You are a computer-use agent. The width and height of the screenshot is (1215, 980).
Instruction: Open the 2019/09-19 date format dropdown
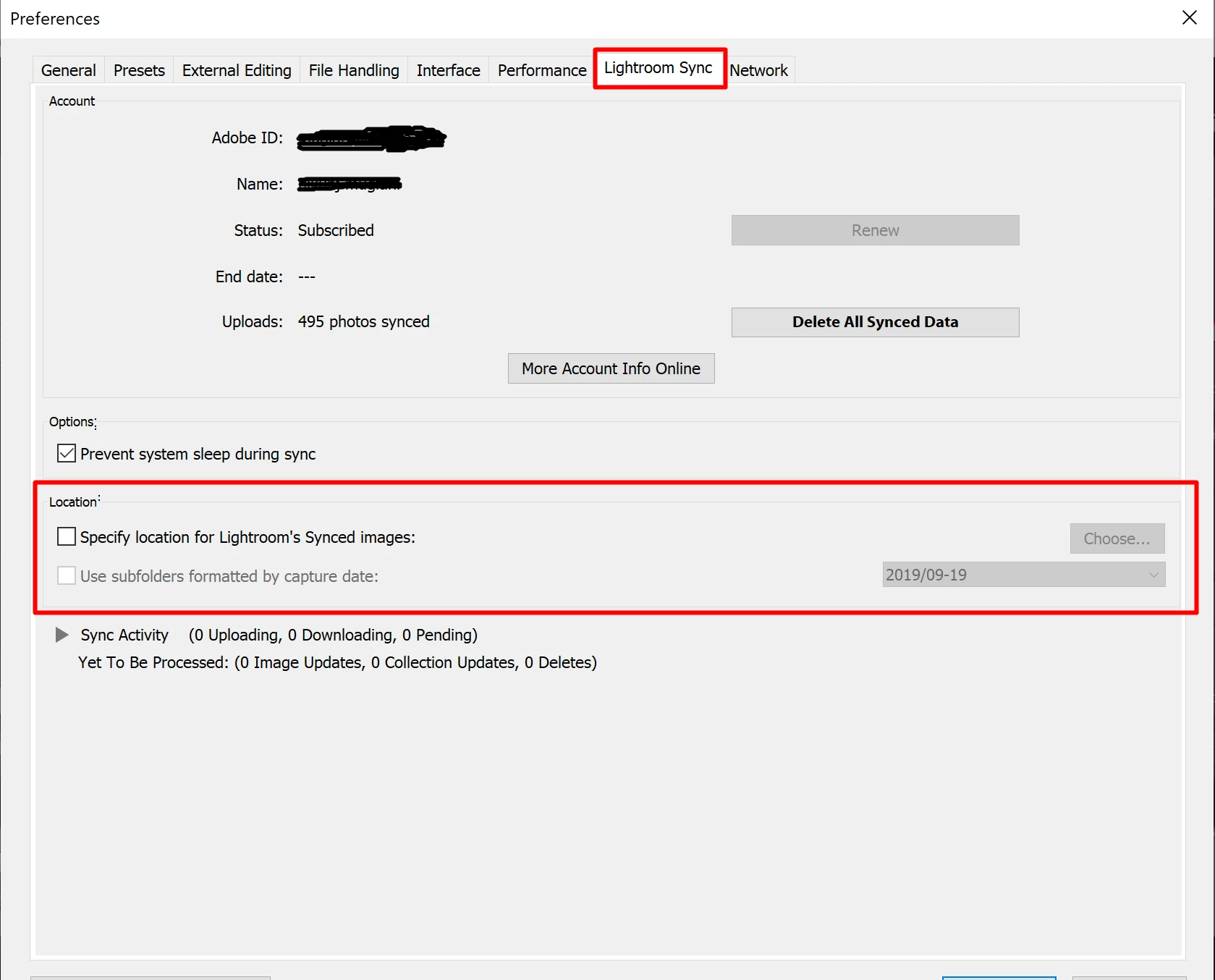tap(1023, 575)
